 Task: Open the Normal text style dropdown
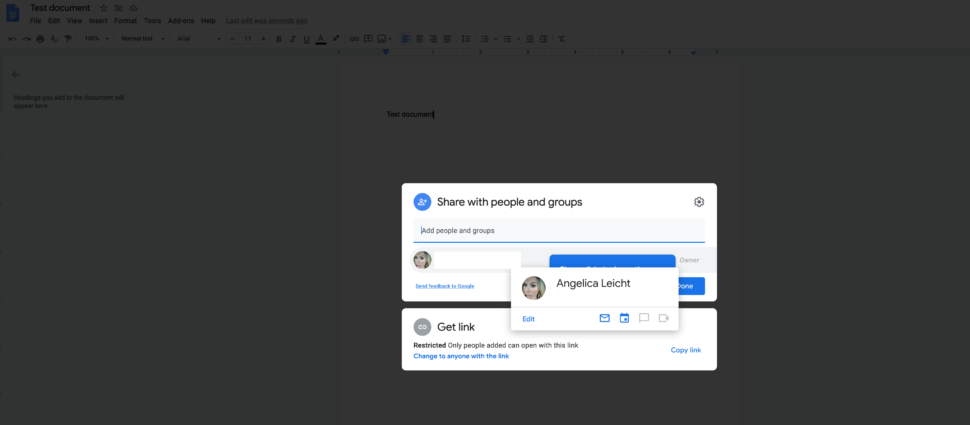(x=143, y=38)
